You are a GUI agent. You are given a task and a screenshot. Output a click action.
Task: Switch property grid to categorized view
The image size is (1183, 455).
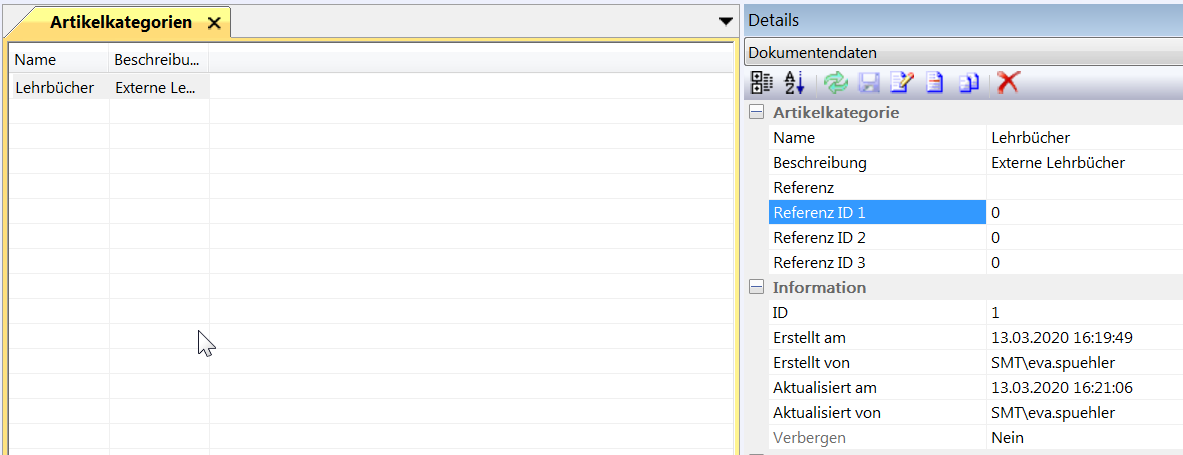pyautogui.click(x=761, y=83)
